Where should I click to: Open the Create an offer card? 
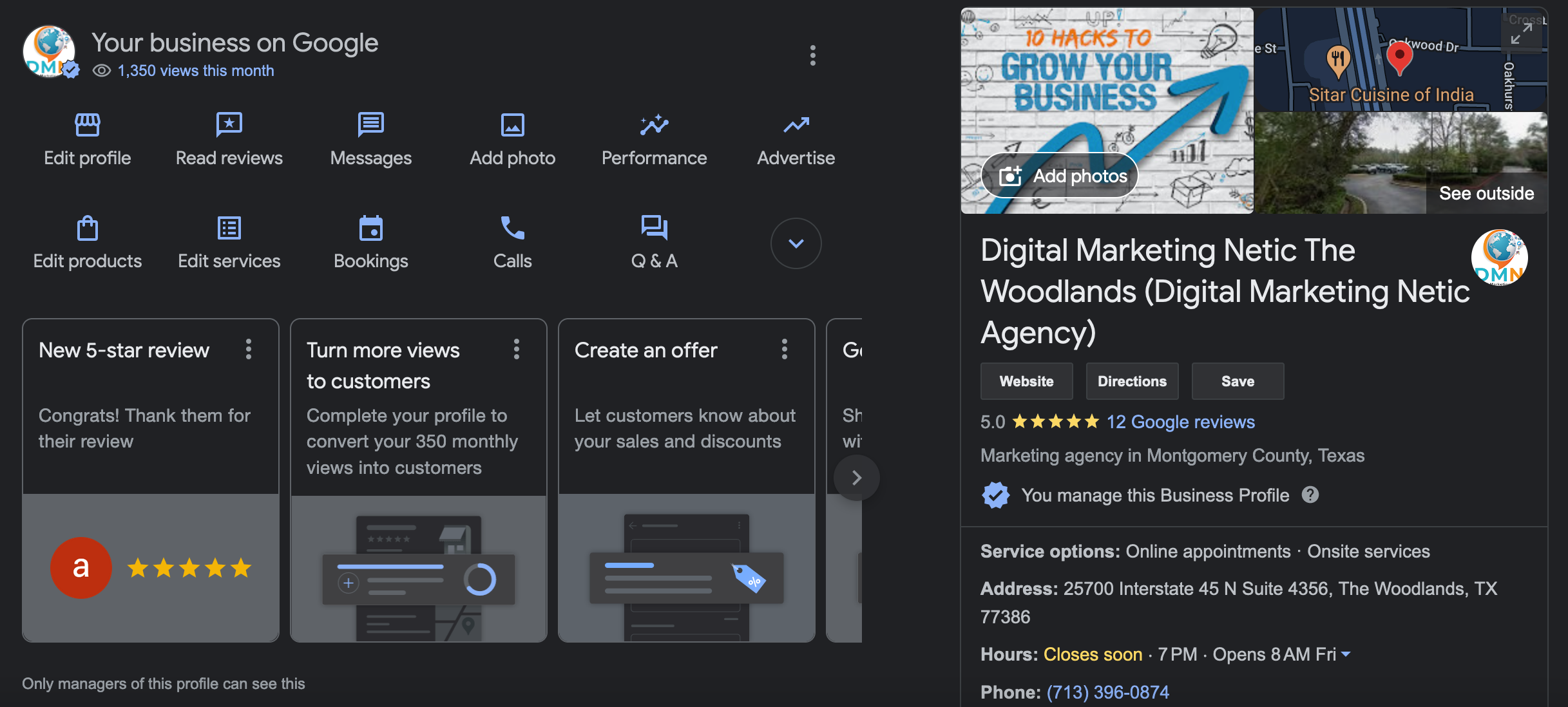(687, 480)
